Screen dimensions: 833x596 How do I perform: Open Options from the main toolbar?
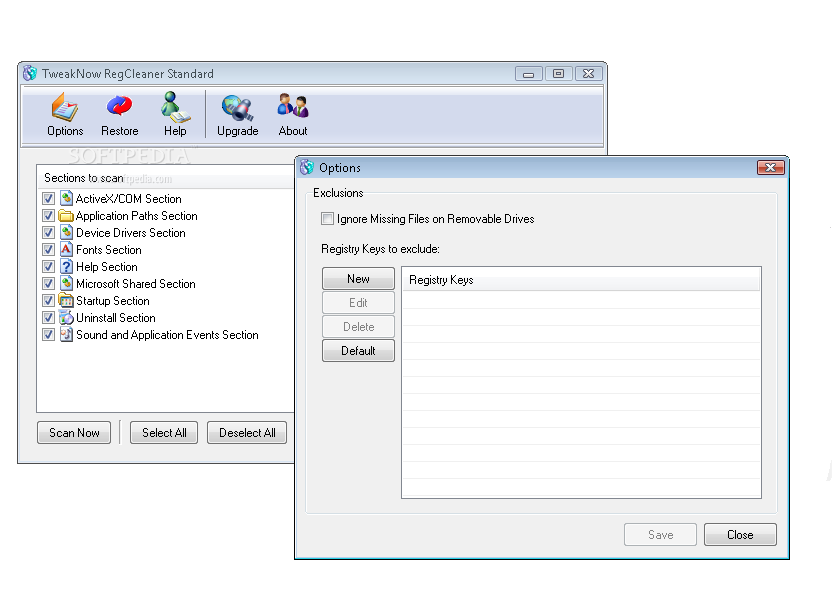[65, 115]
